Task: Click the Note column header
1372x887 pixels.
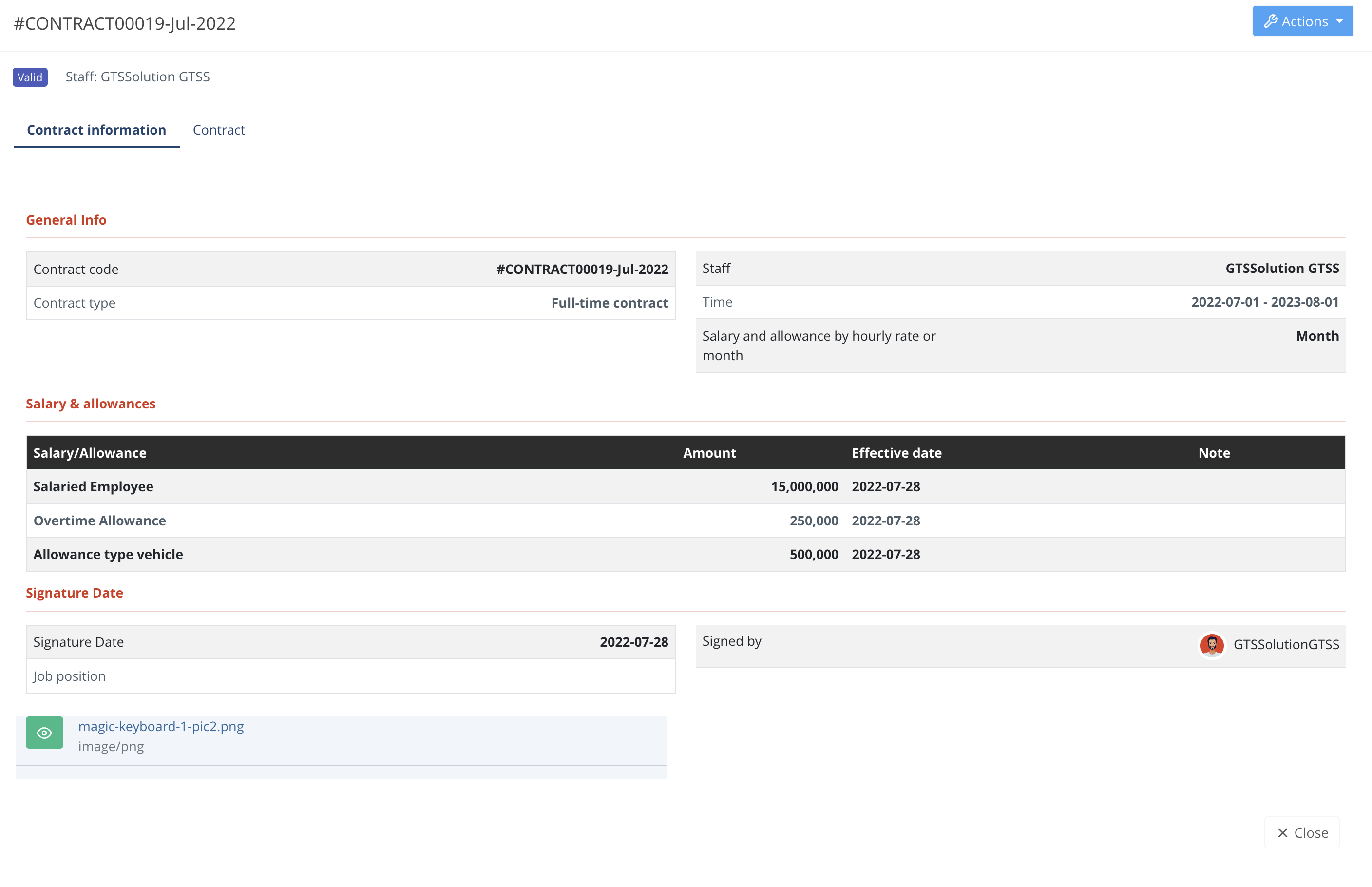Action: (x=1214, y=453)
